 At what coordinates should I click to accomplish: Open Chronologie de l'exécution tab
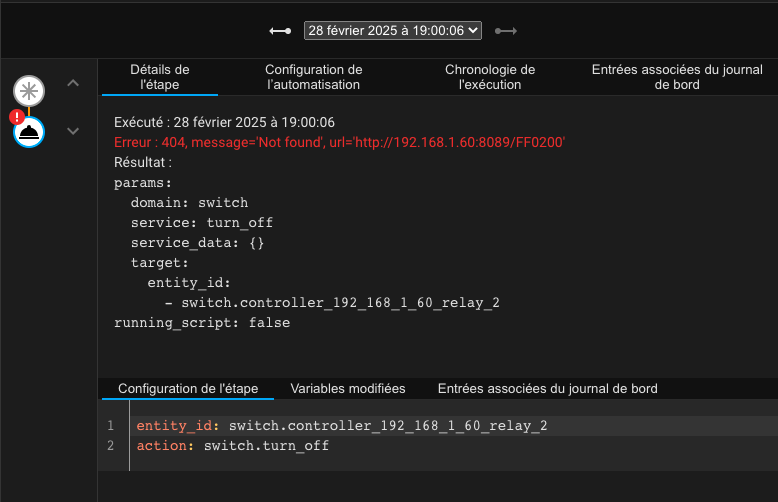[x=490, y=77]
